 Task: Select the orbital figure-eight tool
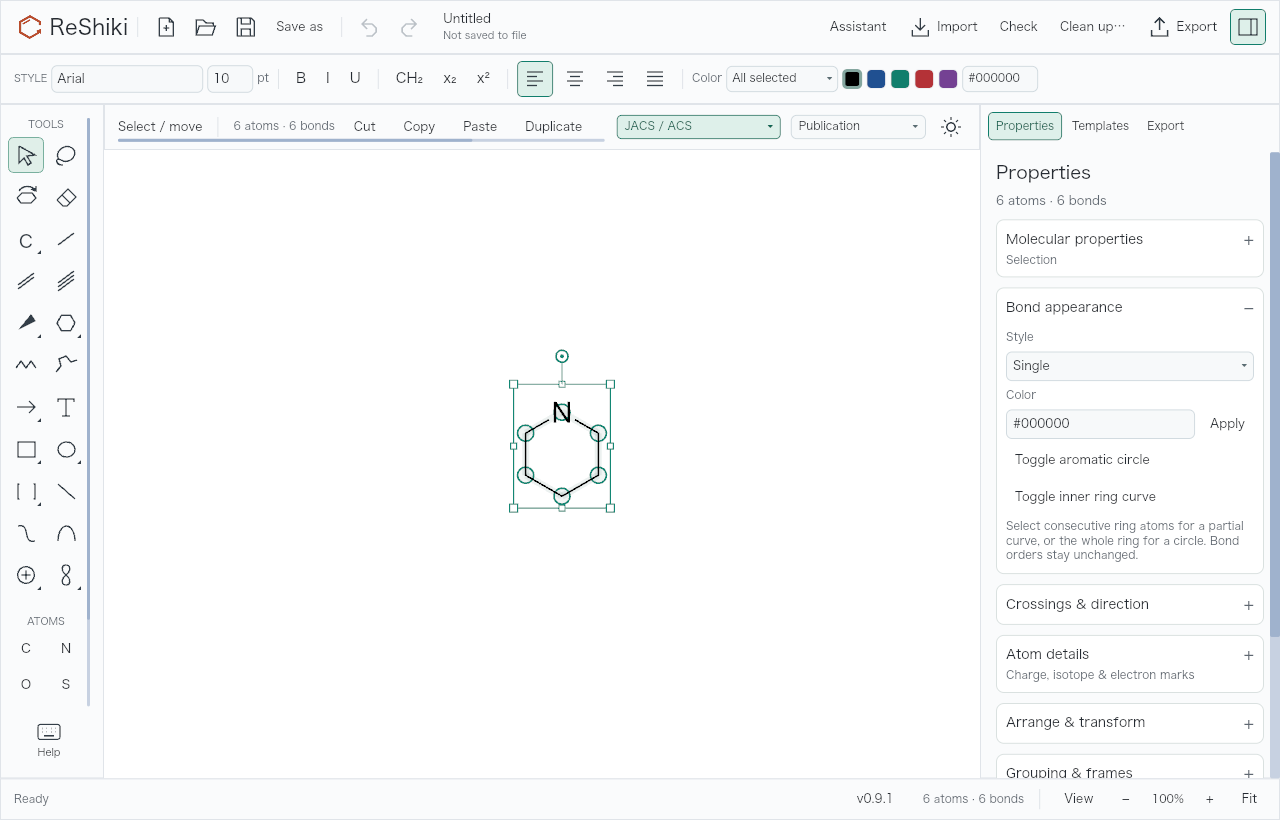pyautogui.click(x=66, y=575)
